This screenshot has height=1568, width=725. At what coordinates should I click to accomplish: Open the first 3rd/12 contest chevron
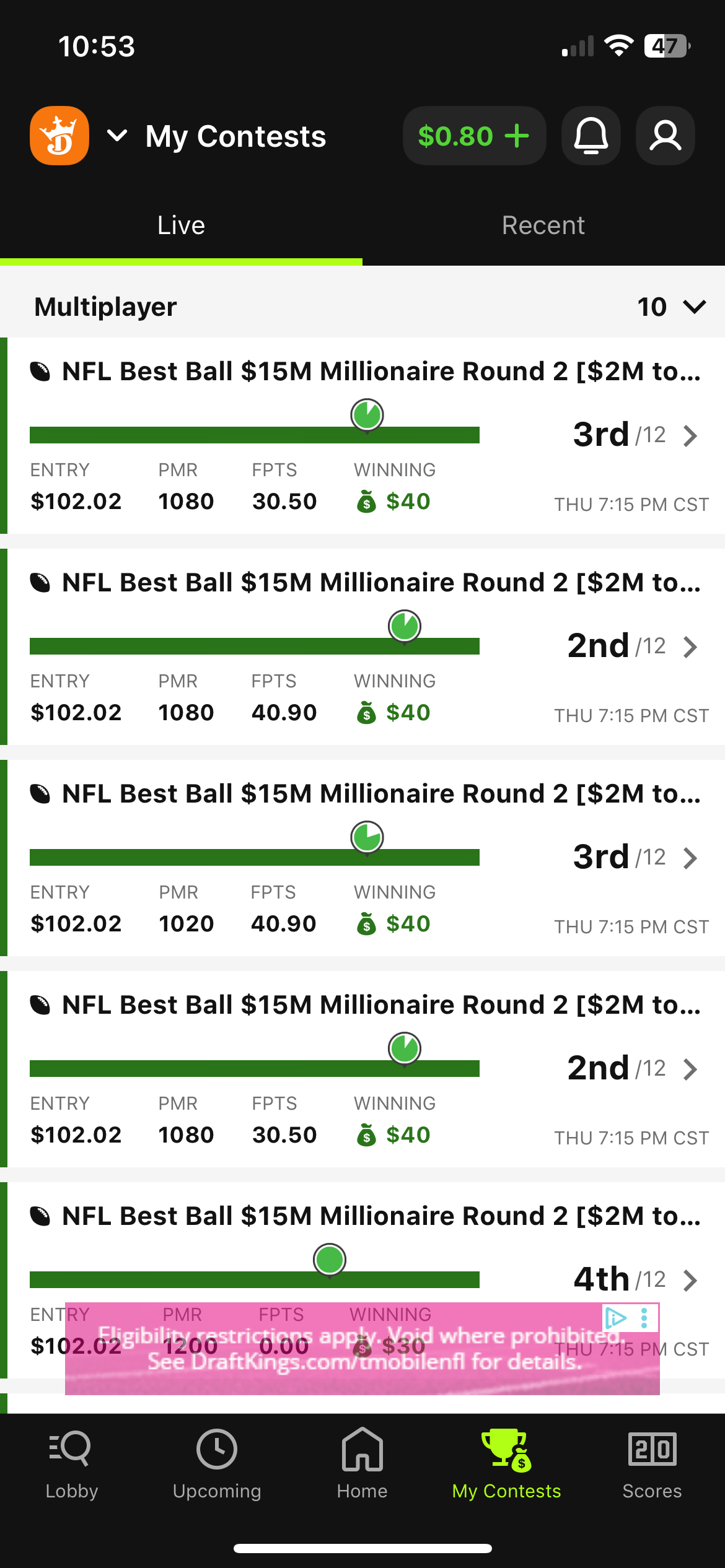(690, 436)
